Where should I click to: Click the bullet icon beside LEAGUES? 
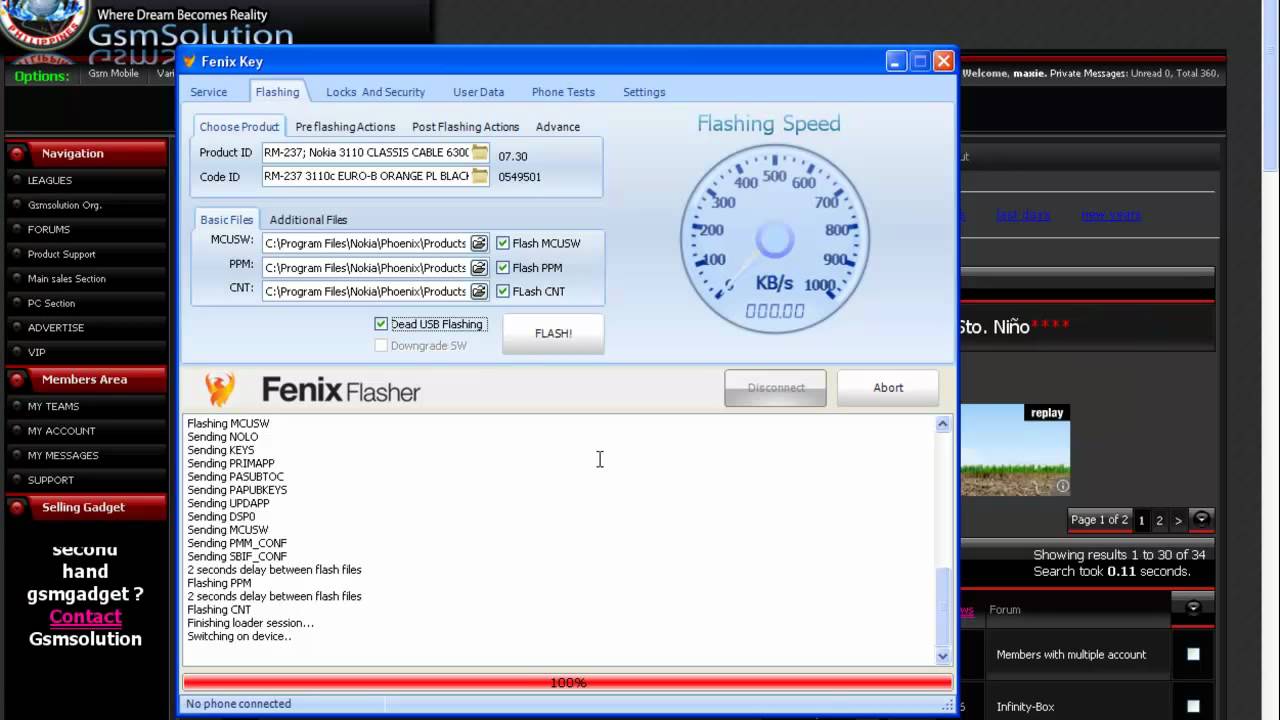pos(17,181)
